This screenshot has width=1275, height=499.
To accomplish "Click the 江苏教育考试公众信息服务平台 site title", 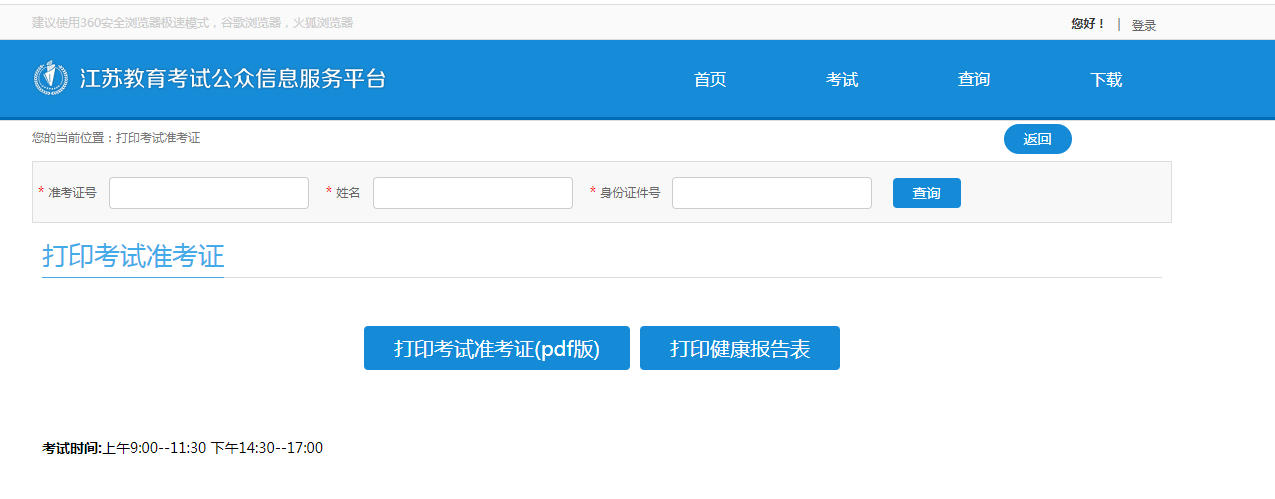I will 232,79.
